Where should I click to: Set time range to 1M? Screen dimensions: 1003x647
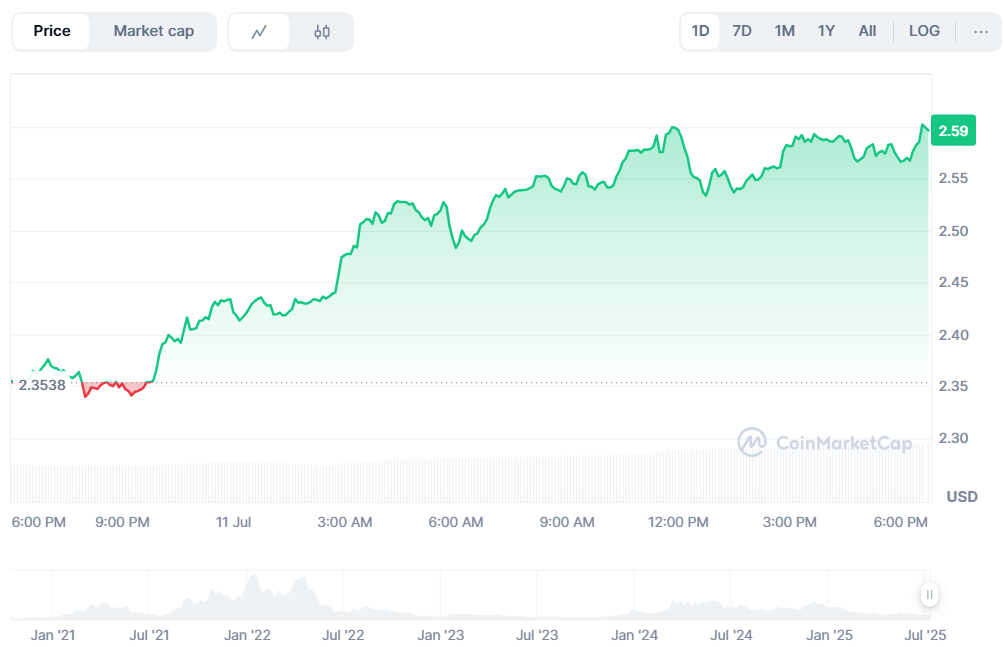tap(784, 31)
